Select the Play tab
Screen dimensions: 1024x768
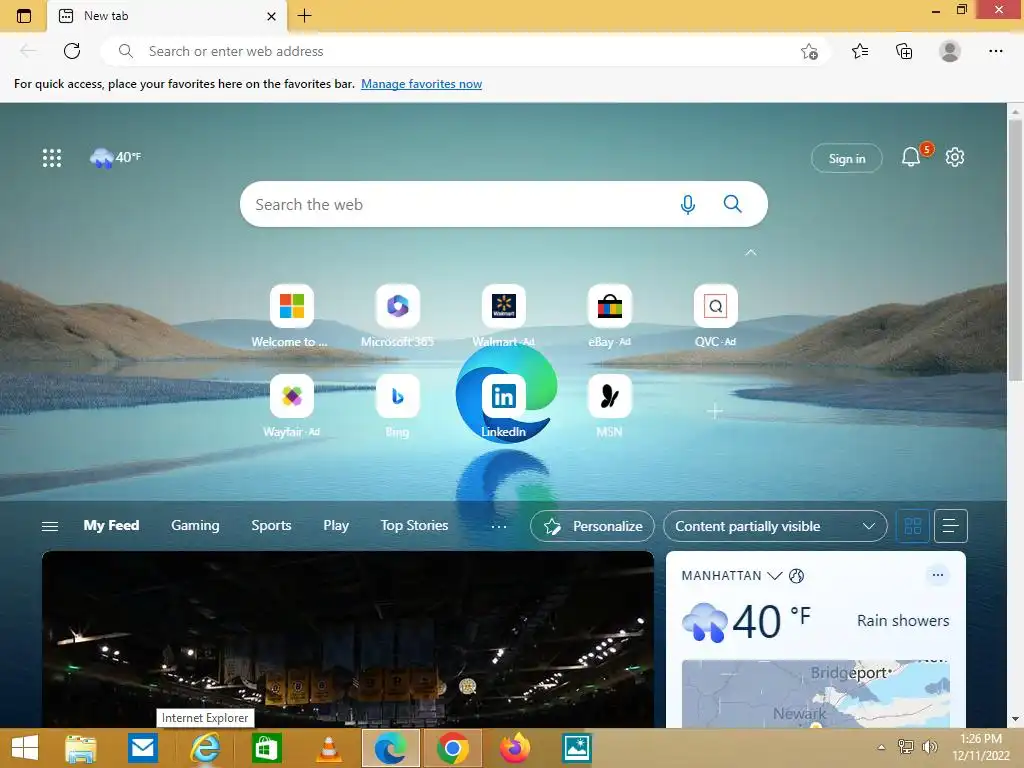coord(336,525)
